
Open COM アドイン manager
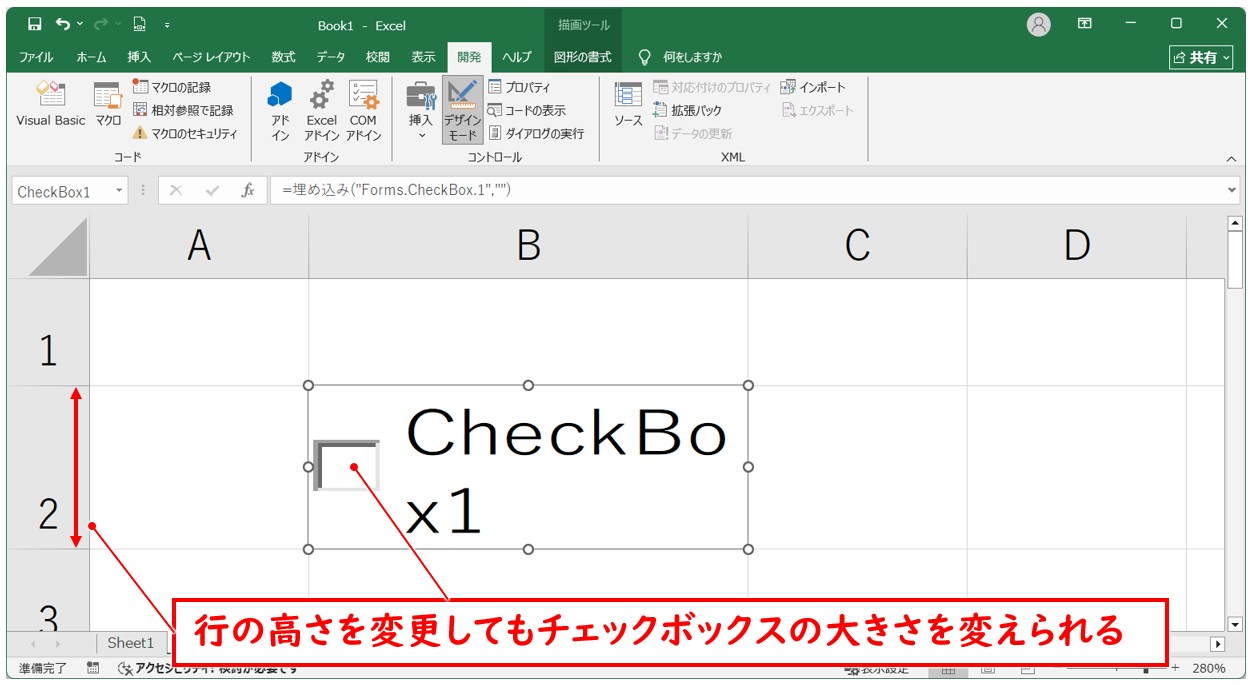363,110
